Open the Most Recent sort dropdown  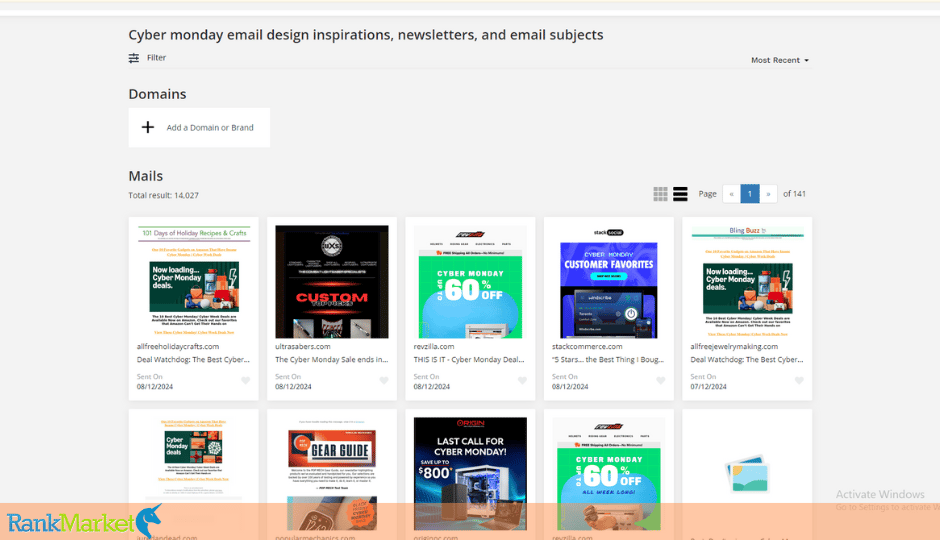(x=780, y=60)
